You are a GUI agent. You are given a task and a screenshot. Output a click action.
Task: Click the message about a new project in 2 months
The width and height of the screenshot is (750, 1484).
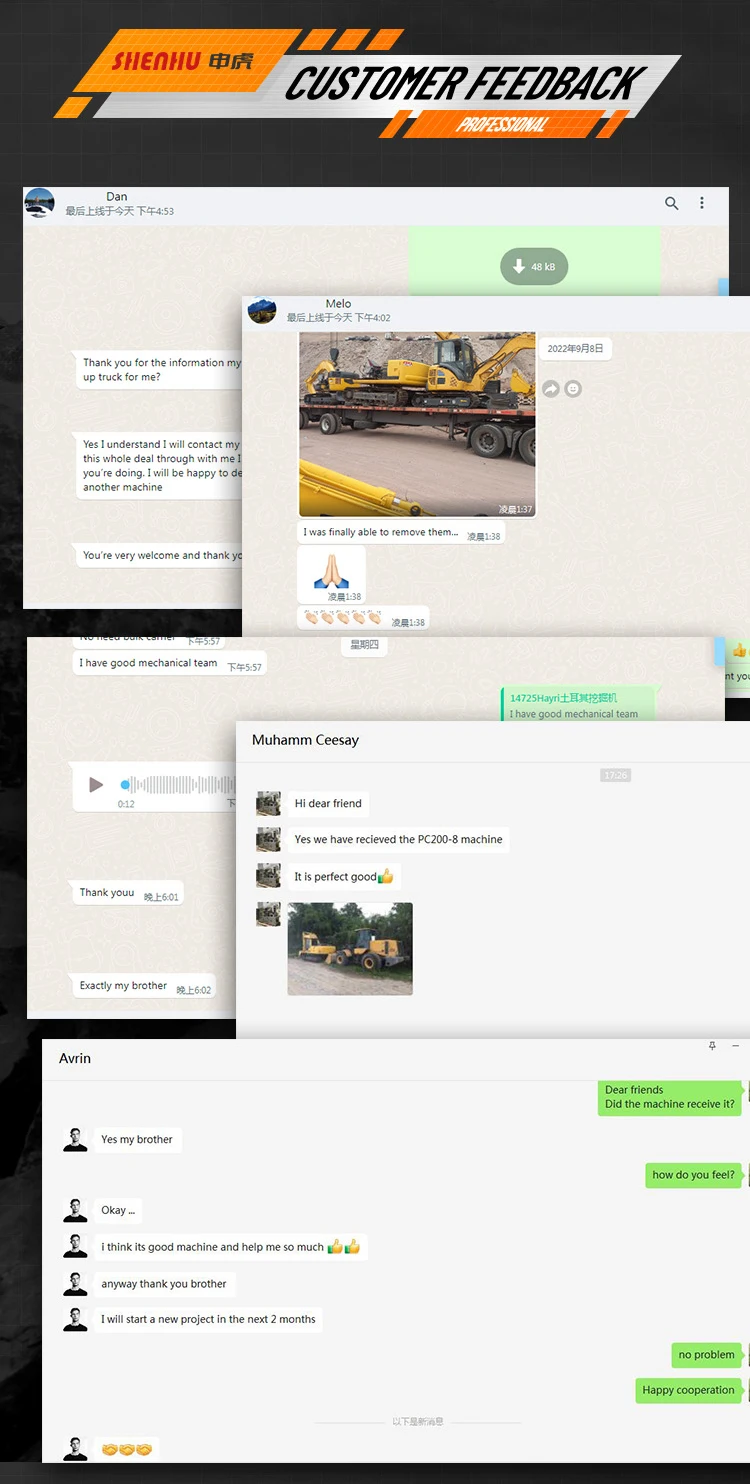(208, 1319)
